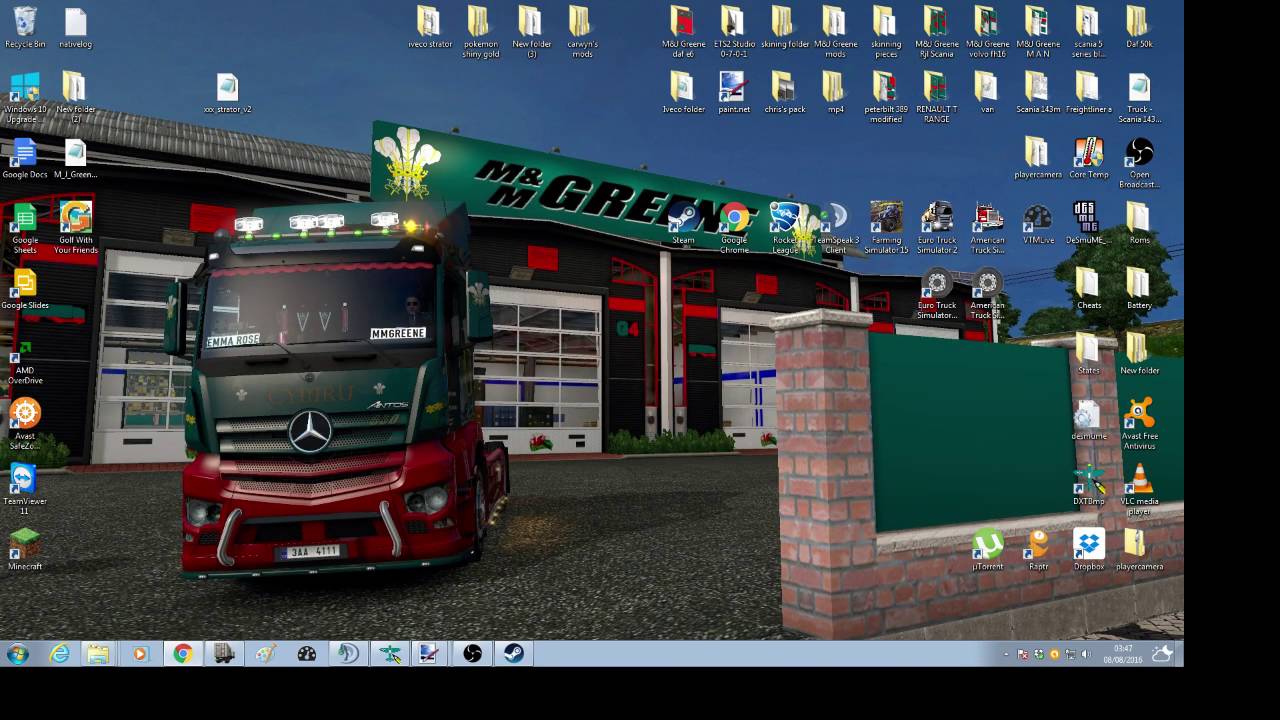Open the taskbar clock showing 03:47

[1123, 654]
